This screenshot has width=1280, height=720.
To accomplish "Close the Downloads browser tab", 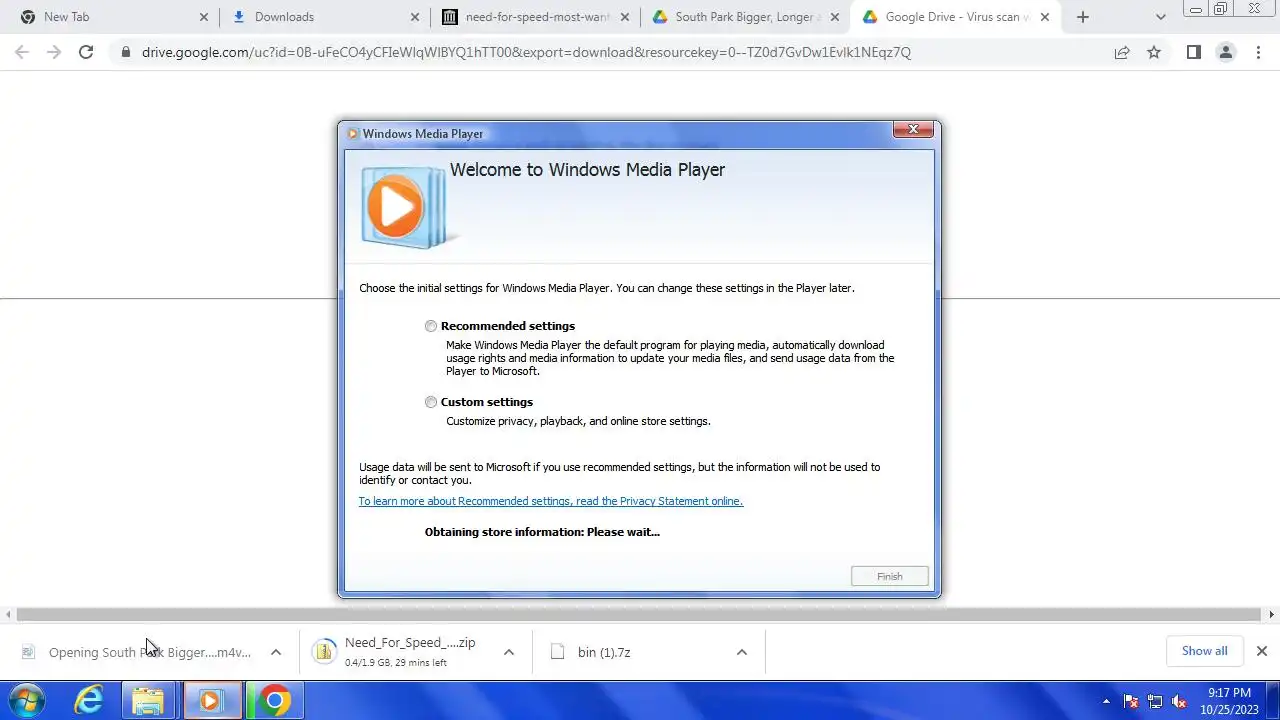I will (x=415, y=17).
